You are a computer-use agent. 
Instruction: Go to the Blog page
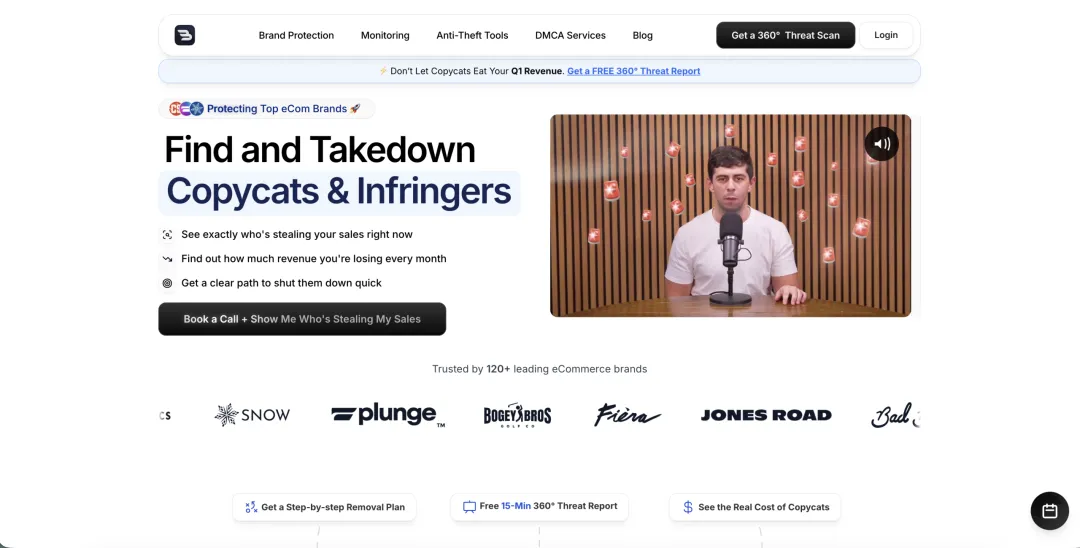[x=643, y=35]
